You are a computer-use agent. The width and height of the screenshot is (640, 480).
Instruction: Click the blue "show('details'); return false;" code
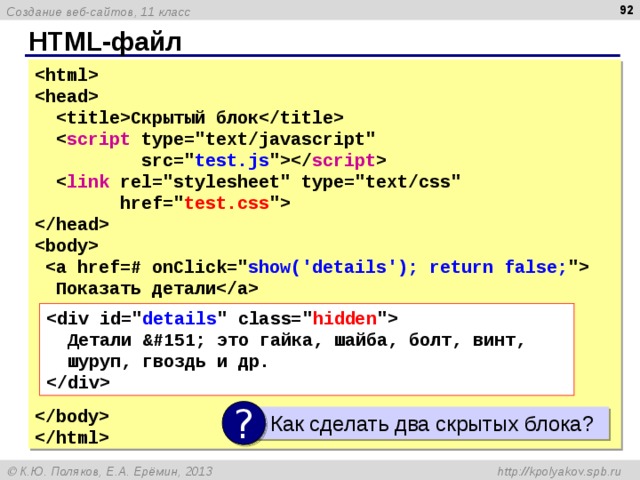click(407, 267)
